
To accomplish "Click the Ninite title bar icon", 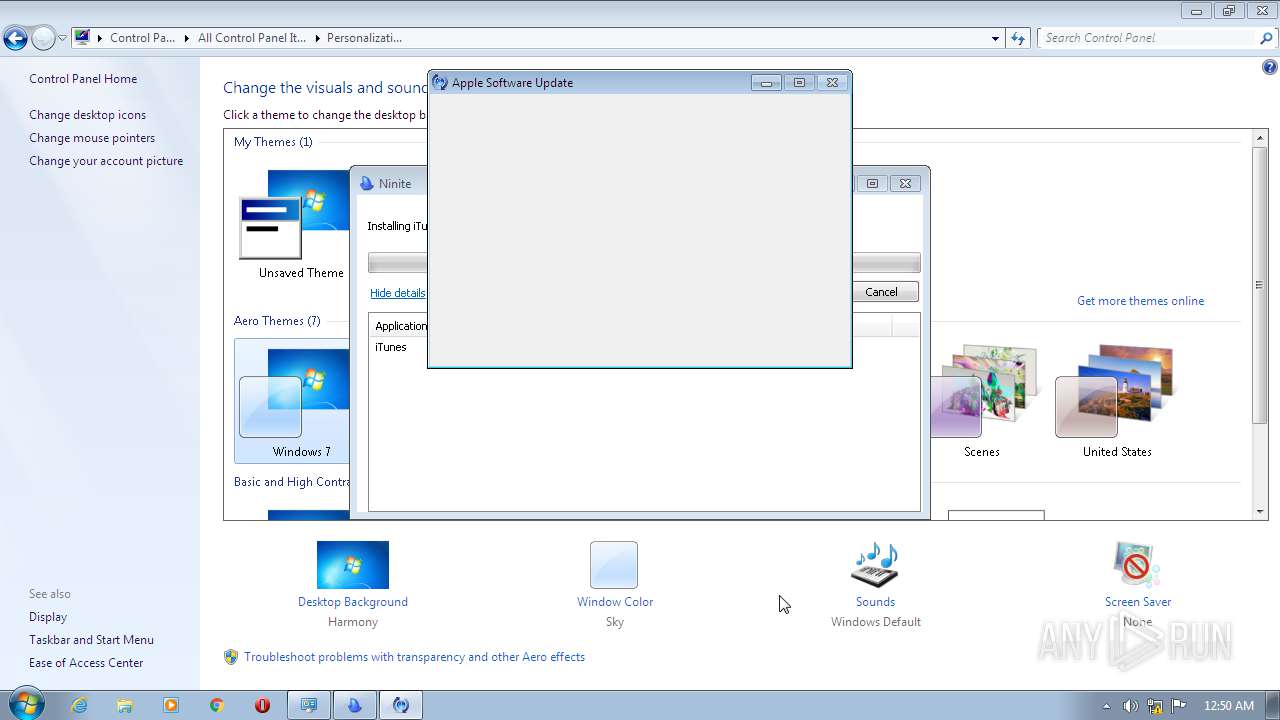I will (366, 184).
